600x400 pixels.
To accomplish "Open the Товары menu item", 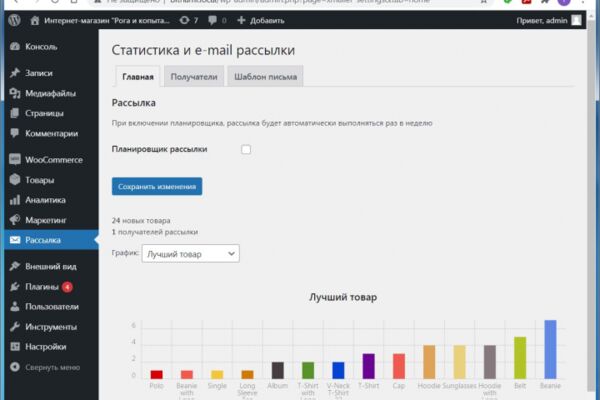I will (51, 180).
